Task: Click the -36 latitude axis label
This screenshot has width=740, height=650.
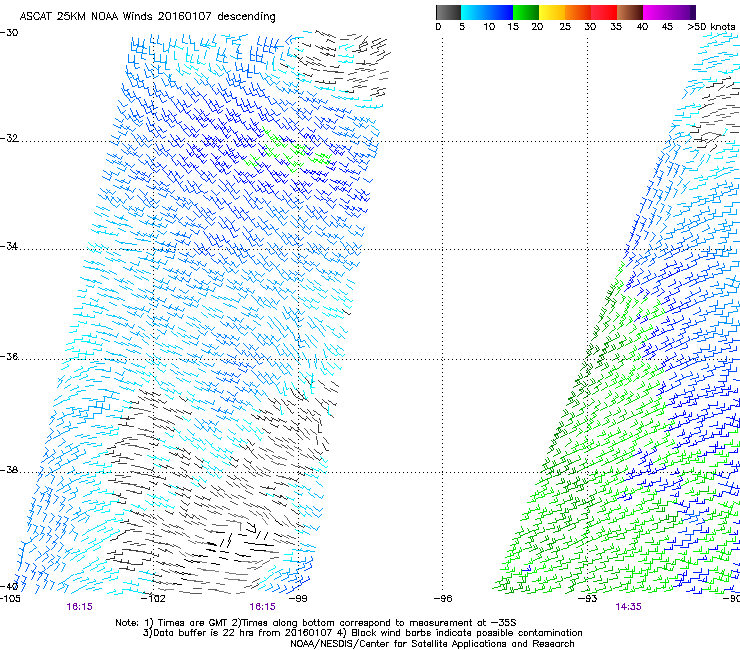Action: [x=9, y=356]
